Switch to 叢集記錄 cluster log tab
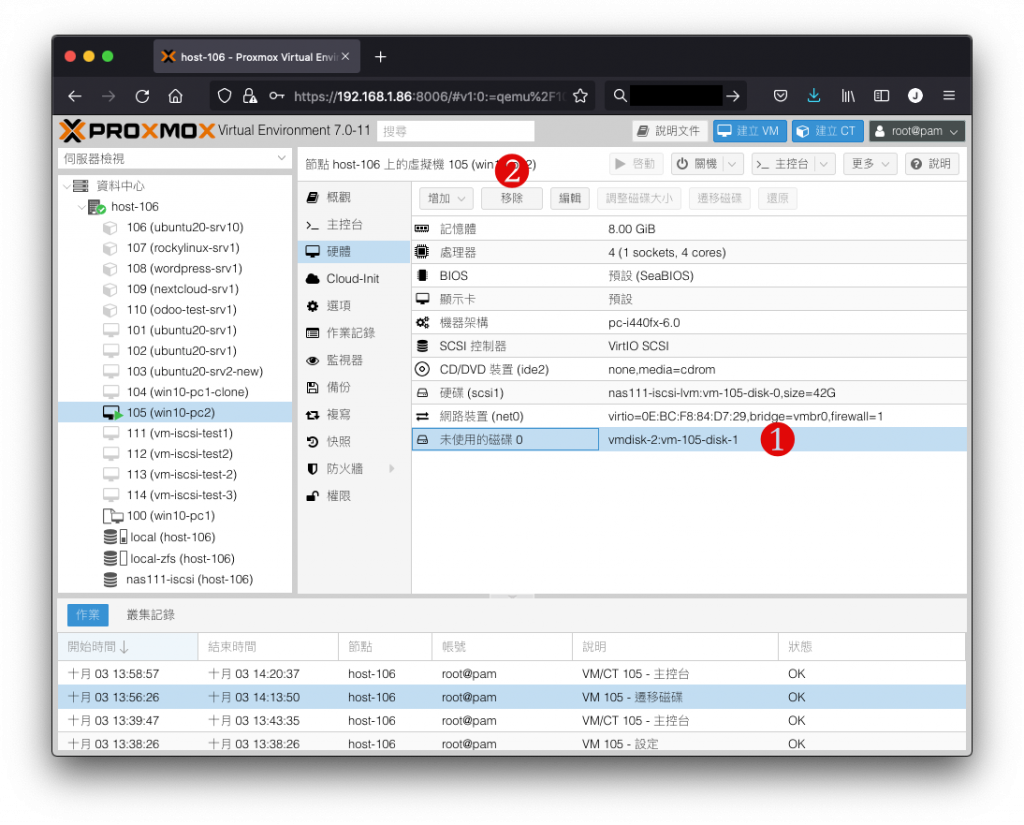 pos(150,615)
